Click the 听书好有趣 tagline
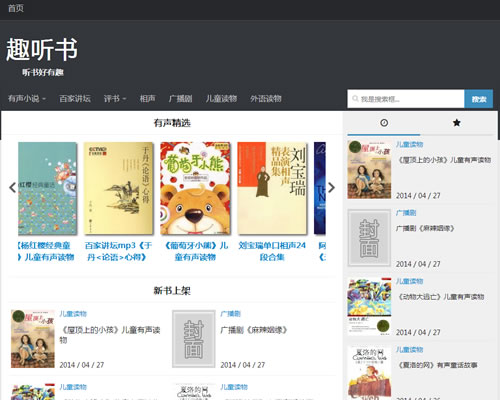Image resolution: width=500 pixels, height=400 pixels. [x=43, y=72]
